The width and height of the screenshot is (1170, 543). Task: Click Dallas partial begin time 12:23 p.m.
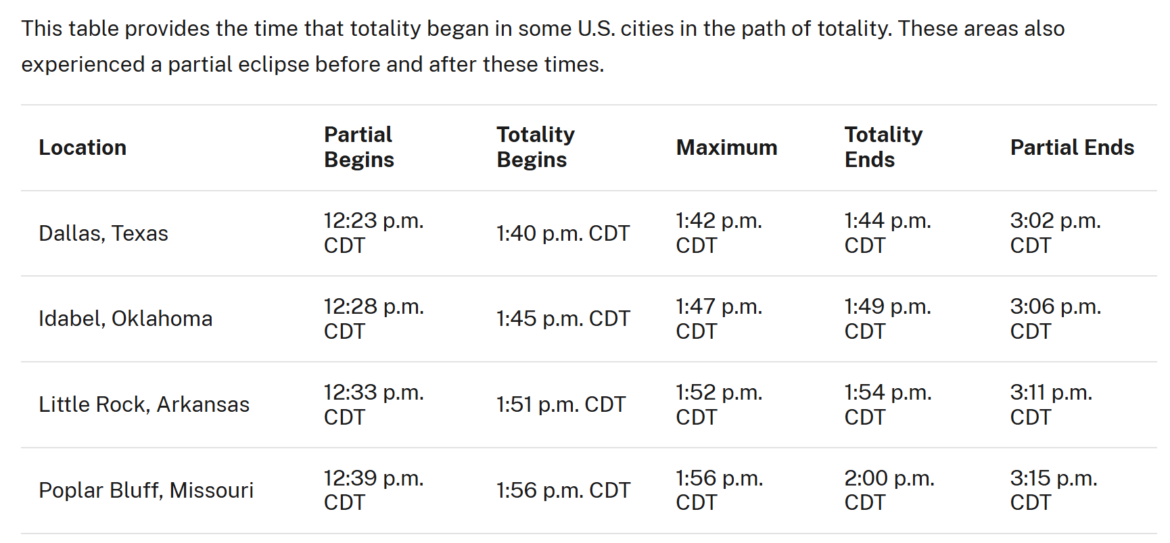coord(373,234)
